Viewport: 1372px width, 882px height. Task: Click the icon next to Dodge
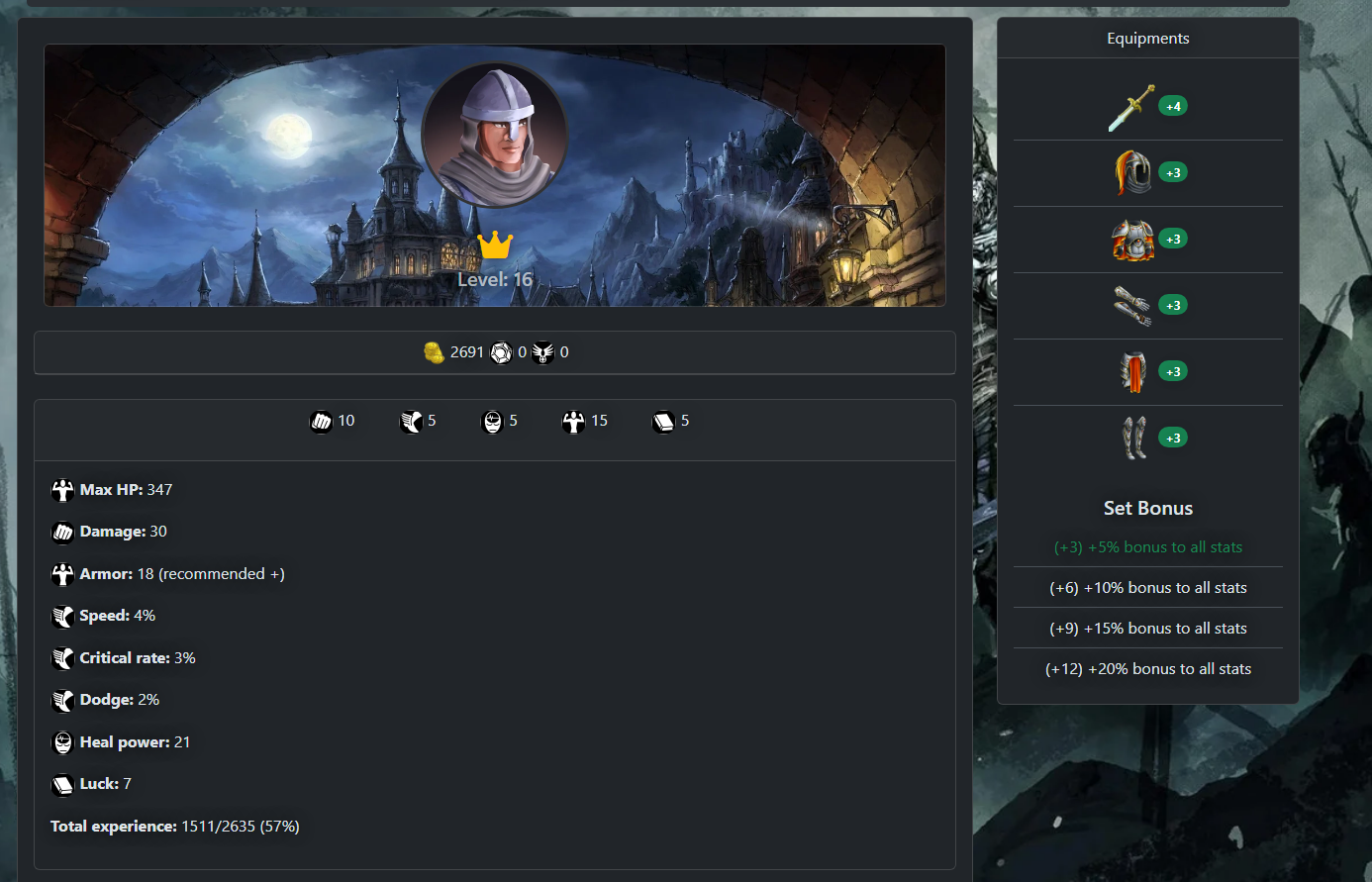pyautogui.click(x=62, y=701)
